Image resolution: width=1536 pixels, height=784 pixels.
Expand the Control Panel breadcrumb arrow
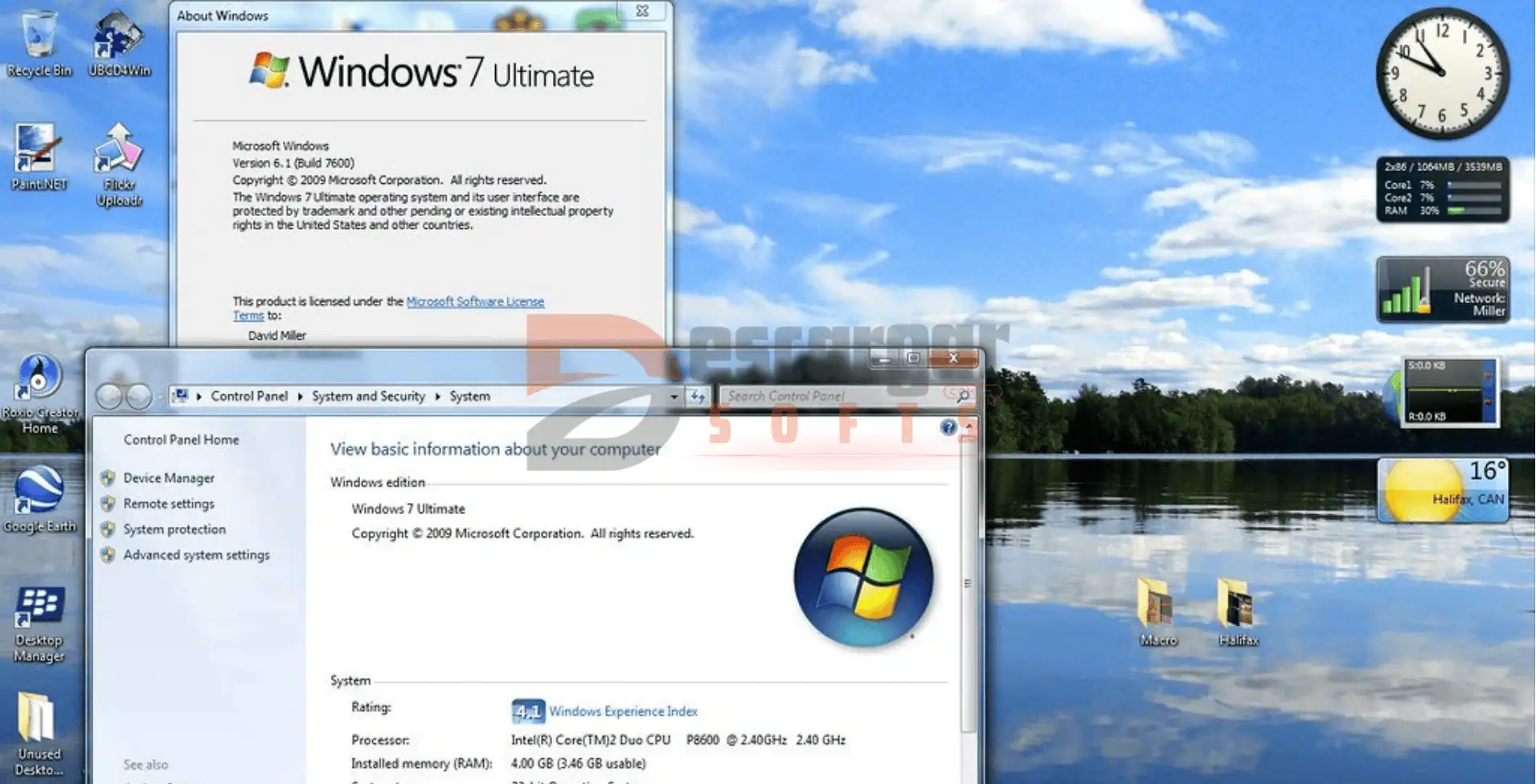point(300,396)
